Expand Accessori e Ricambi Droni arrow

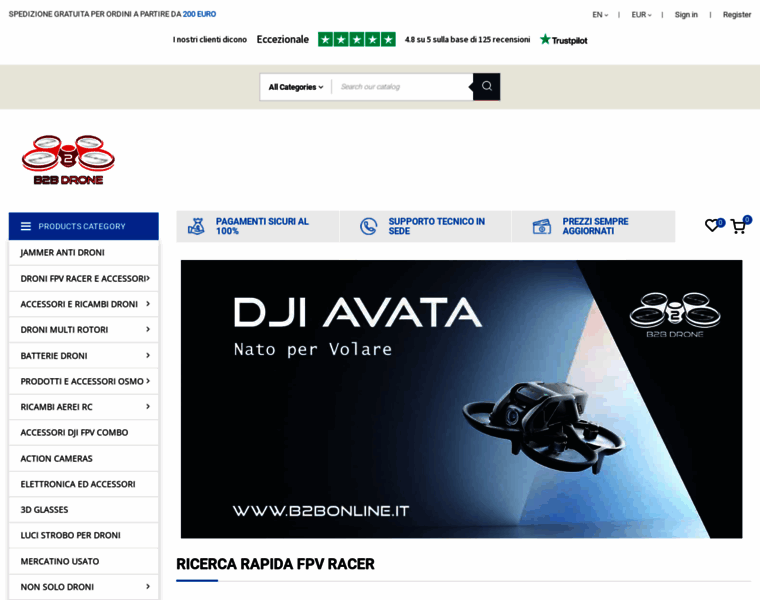pyautogui.click(x=148, y=304)
